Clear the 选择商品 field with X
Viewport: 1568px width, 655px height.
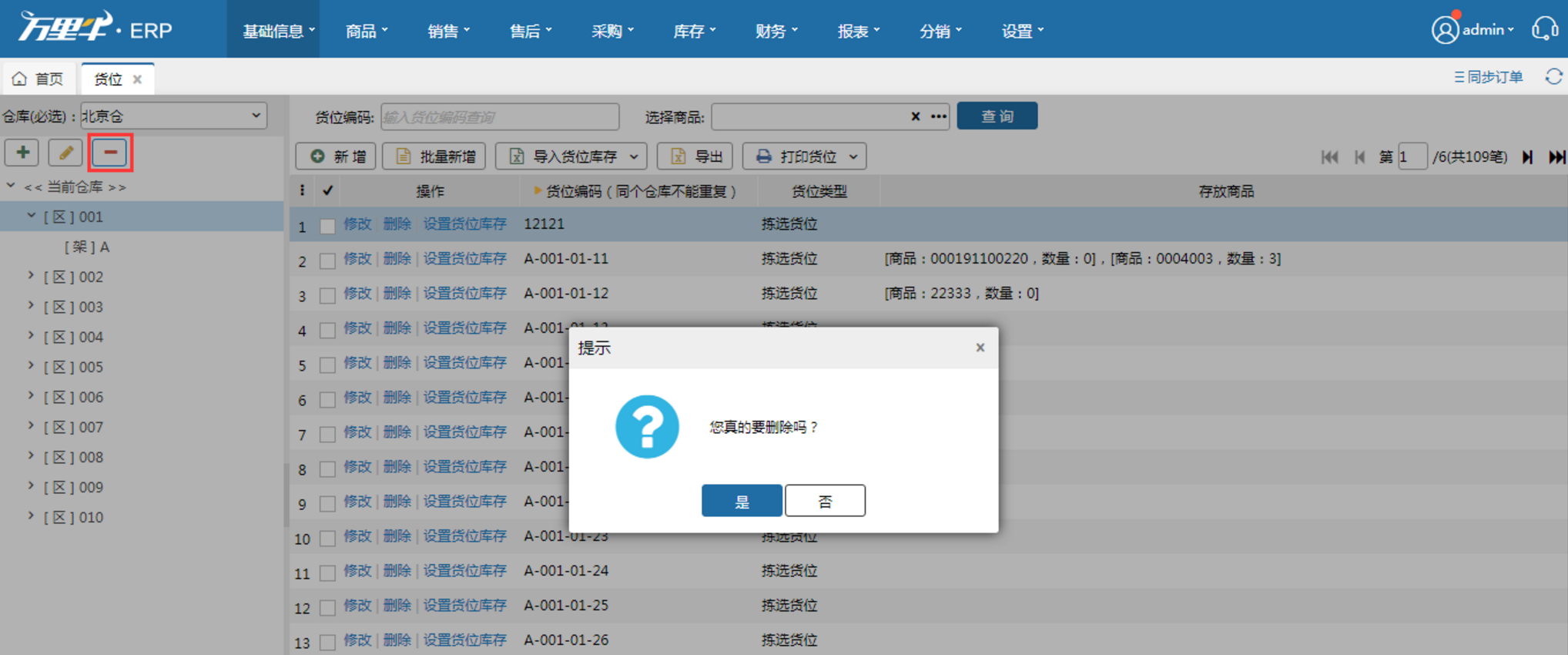point(915,116)
